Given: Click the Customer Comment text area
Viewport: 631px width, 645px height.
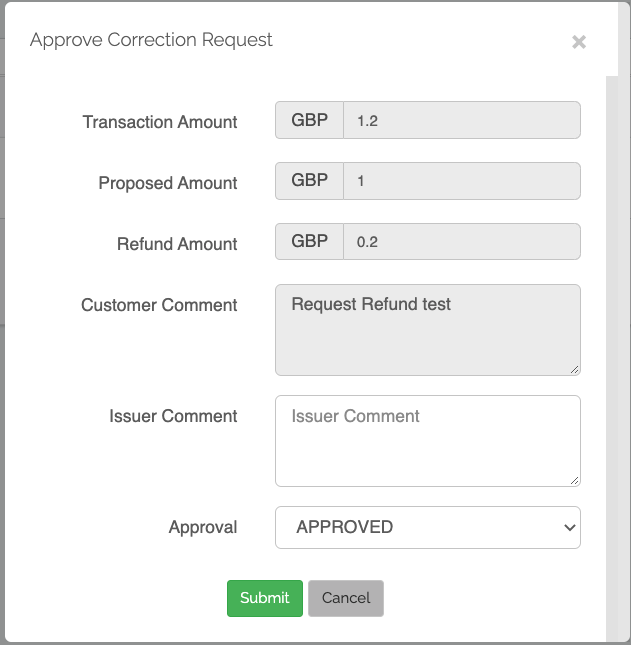Looking at the screenshot, I should [427, 330].
